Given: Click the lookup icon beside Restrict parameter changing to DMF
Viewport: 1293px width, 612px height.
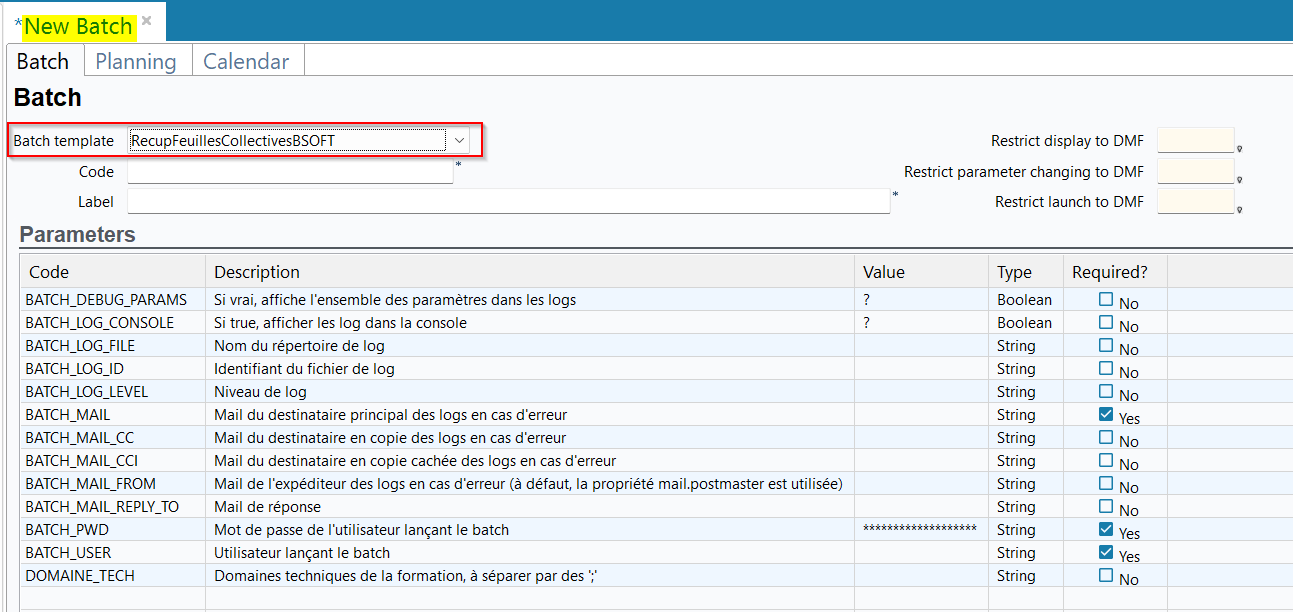Looking at the screenshot, I should coord(1240,180).
